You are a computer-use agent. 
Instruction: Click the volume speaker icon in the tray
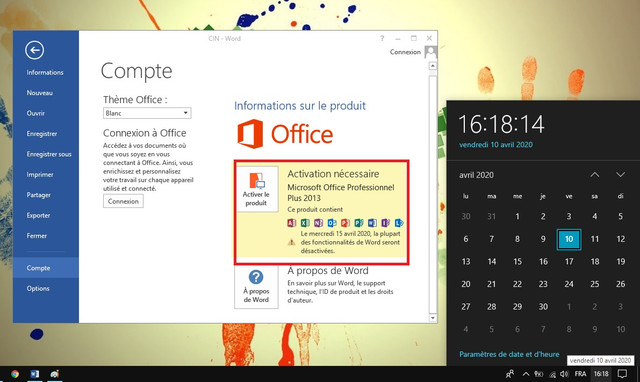tap(564, 374)
